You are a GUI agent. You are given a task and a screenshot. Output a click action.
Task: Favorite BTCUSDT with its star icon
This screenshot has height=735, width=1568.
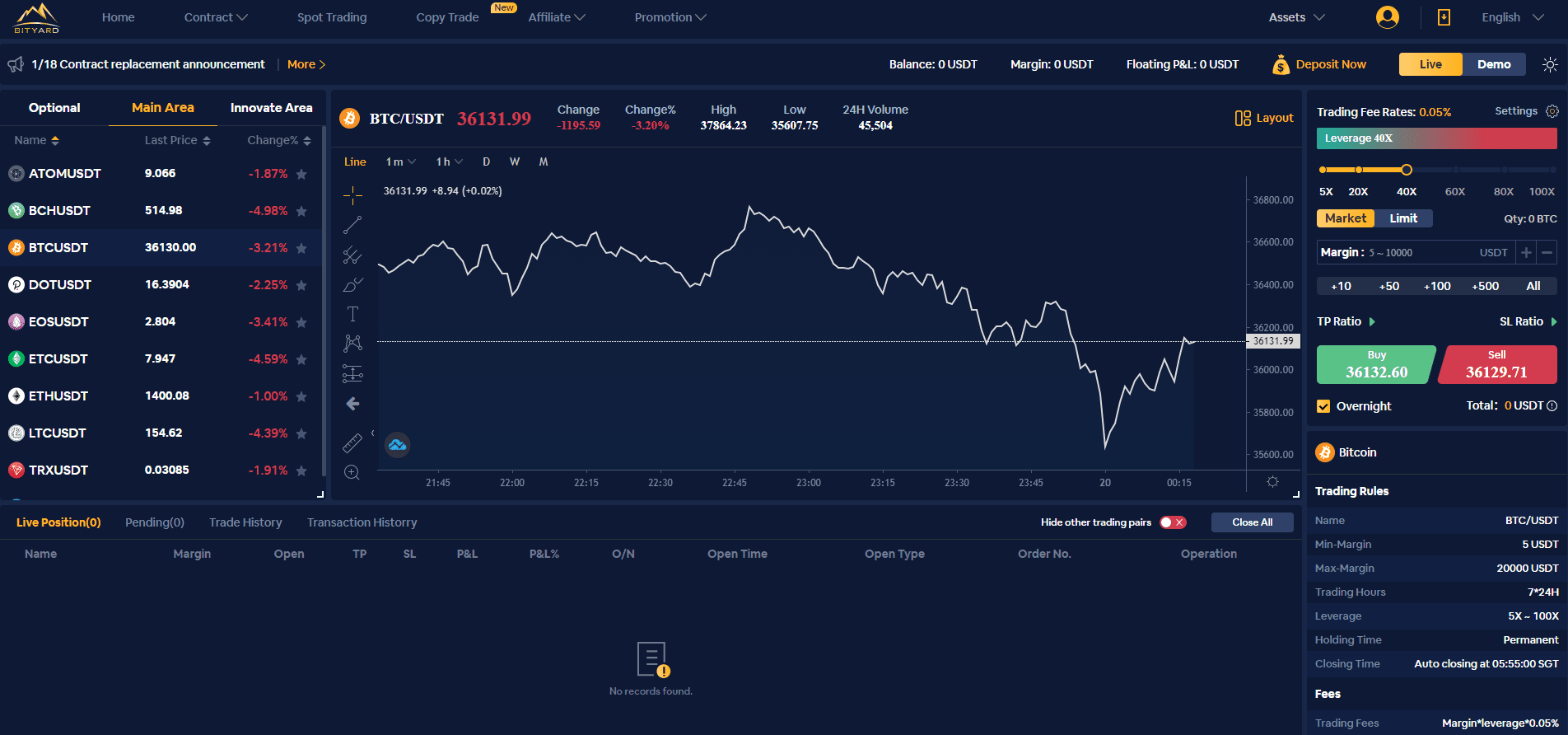(301, 248)
